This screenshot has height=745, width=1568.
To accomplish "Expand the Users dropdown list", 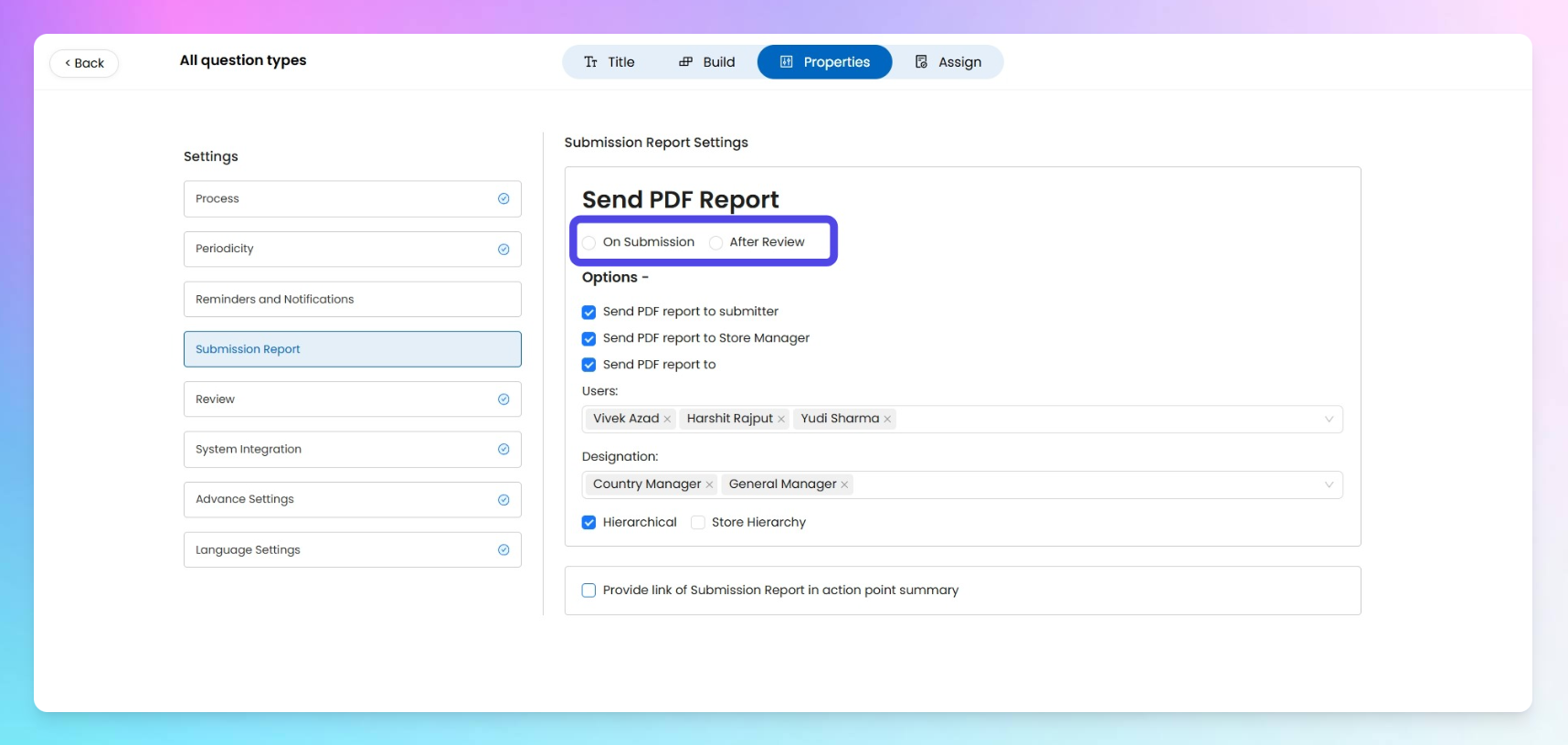I will pos(1329,420).
